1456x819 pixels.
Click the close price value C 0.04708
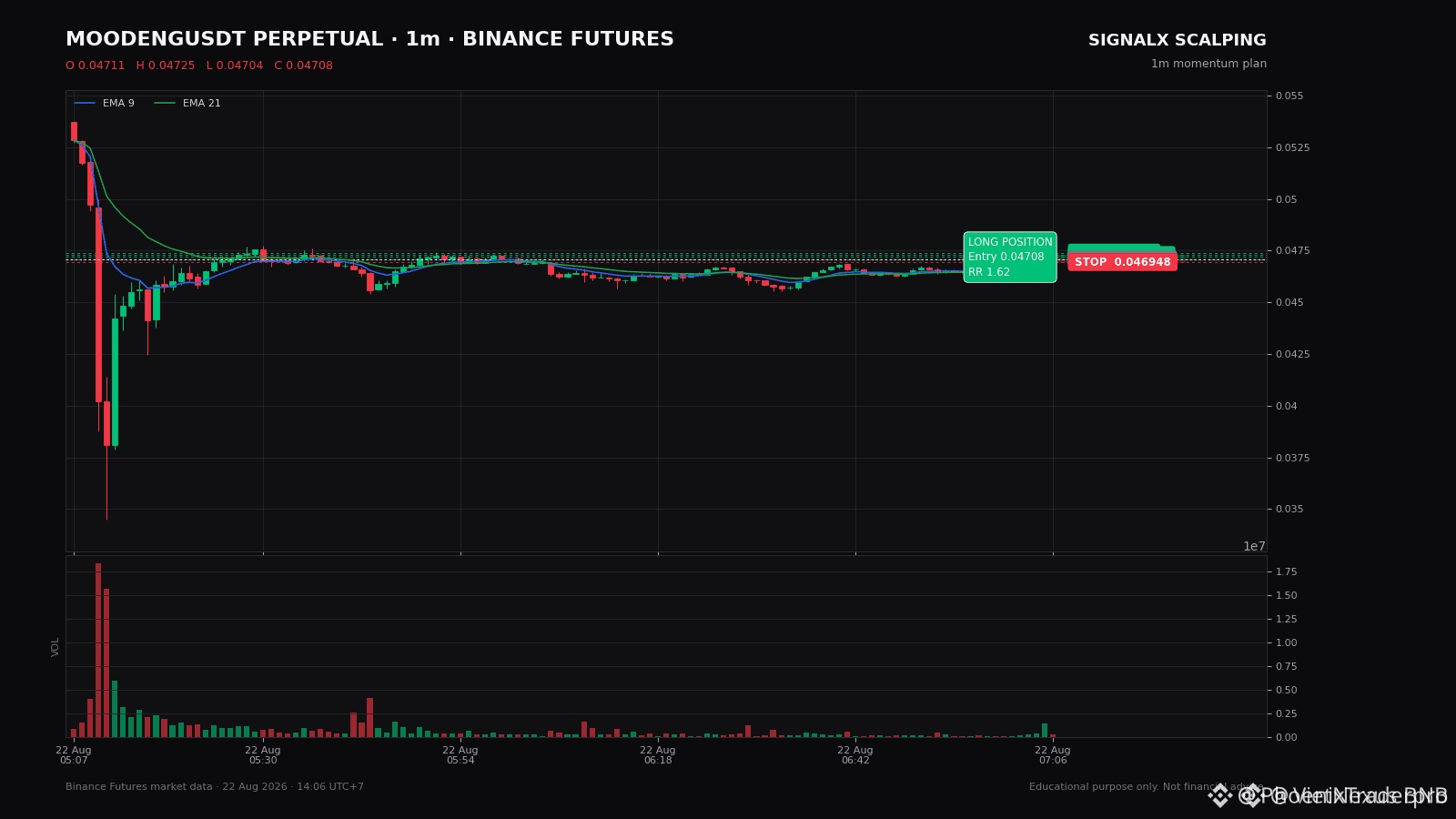coord(304,66)
